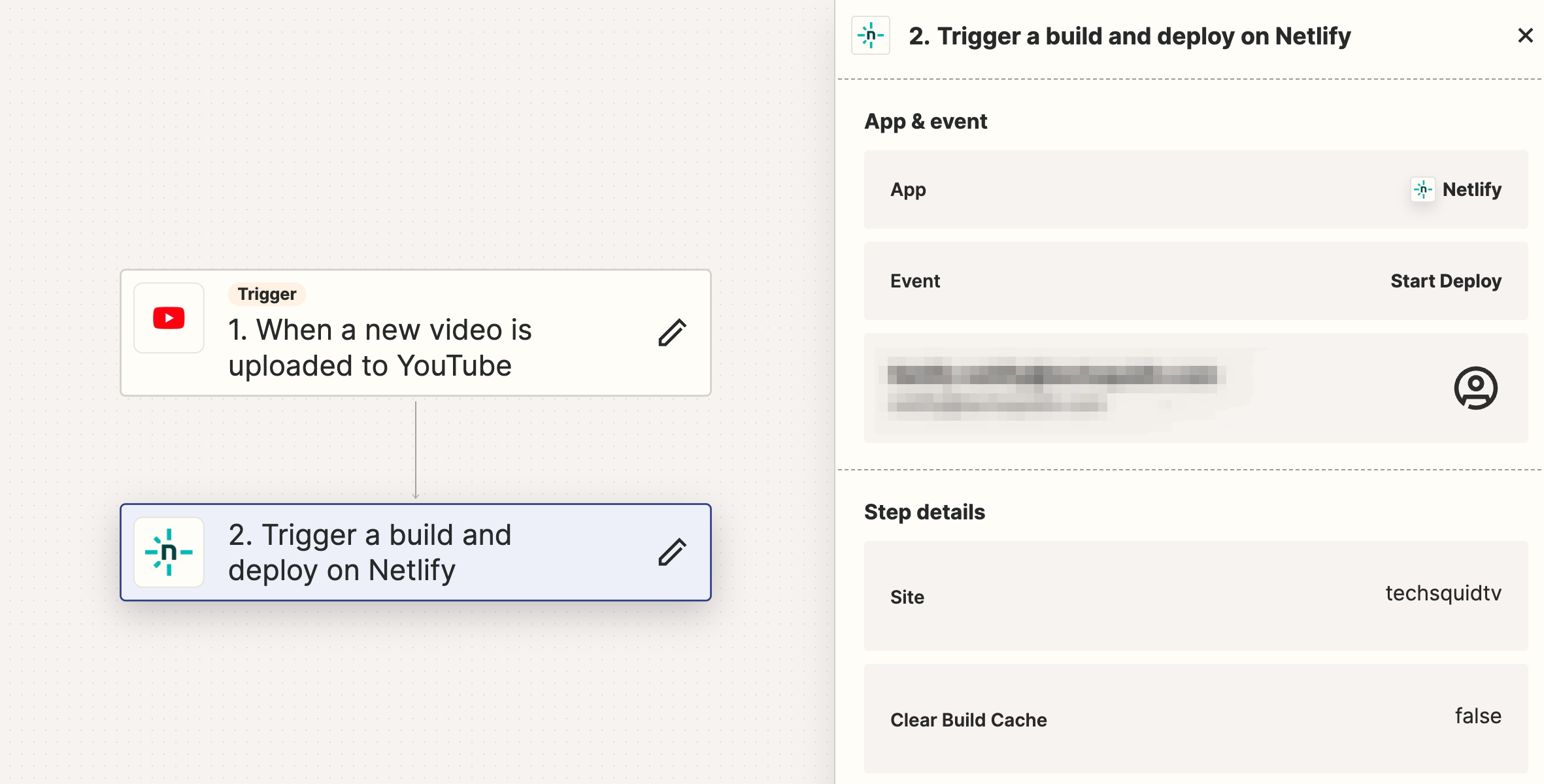Open the 'When a new video is uploaded' step
Screen dimensions: 1544x784
416,333
